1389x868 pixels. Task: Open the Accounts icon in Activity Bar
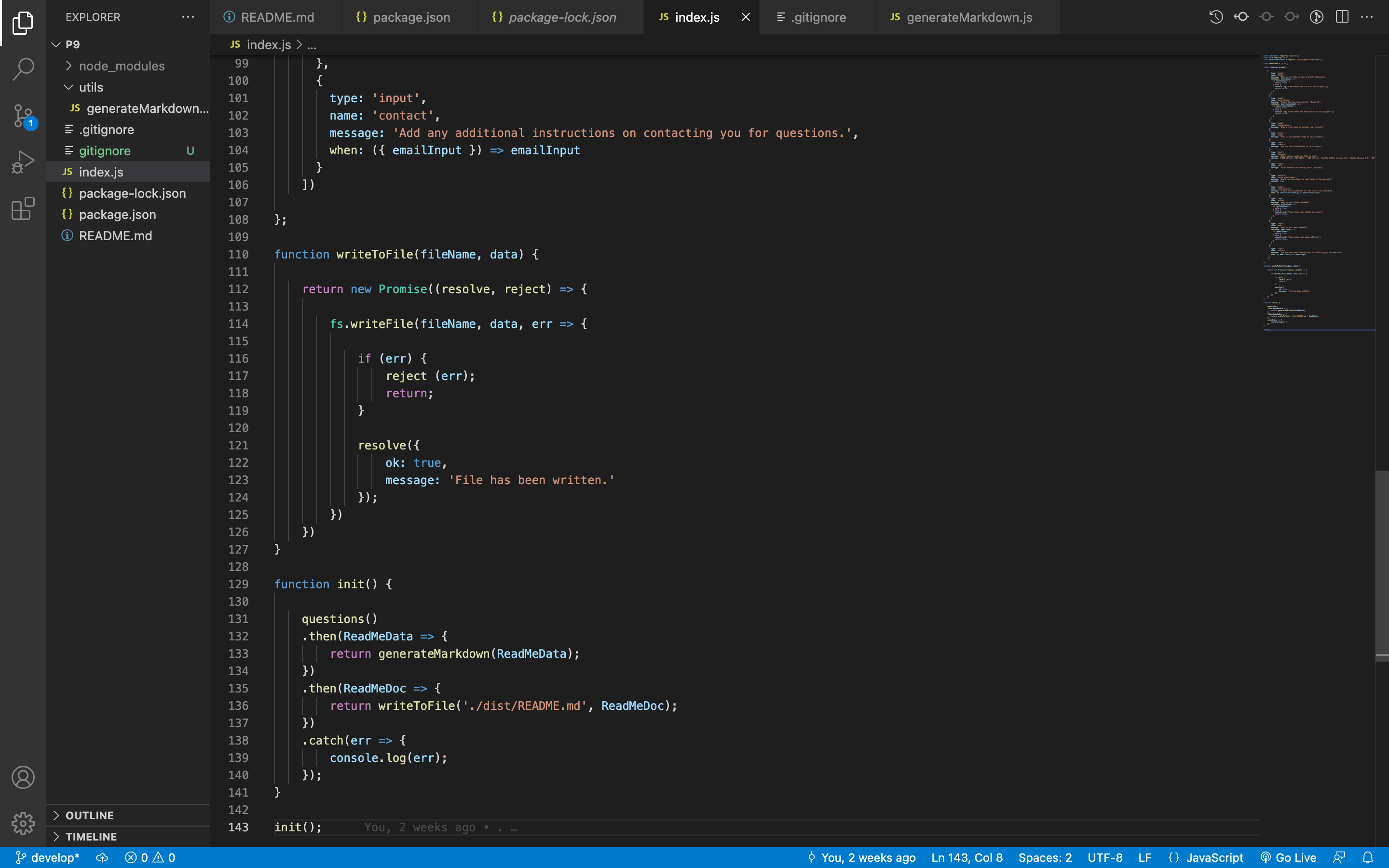tap(23, 777)
